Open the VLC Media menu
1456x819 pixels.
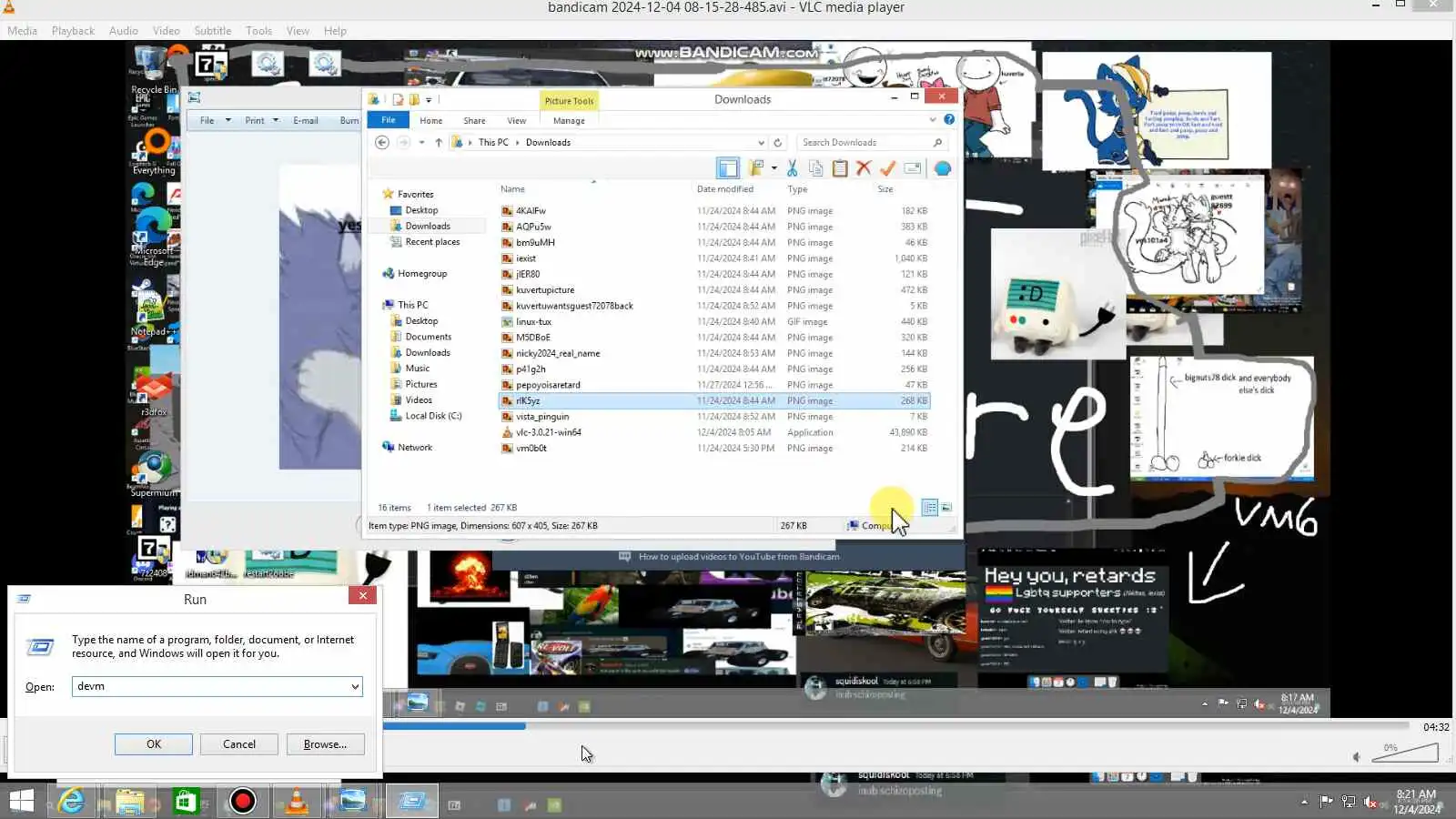(23, 30)
